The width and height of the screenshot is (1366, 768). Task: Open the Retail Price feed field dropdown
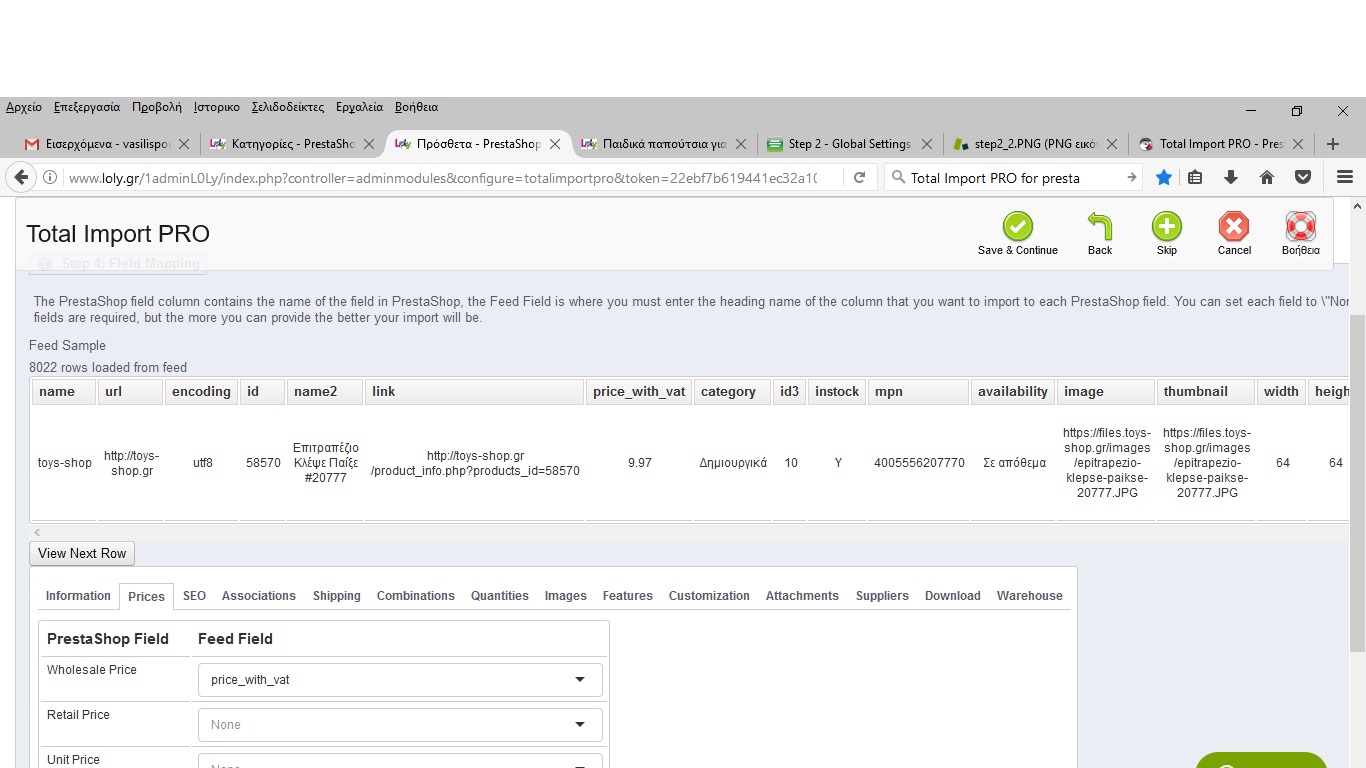pyautogui.click(x=400, y=725)
